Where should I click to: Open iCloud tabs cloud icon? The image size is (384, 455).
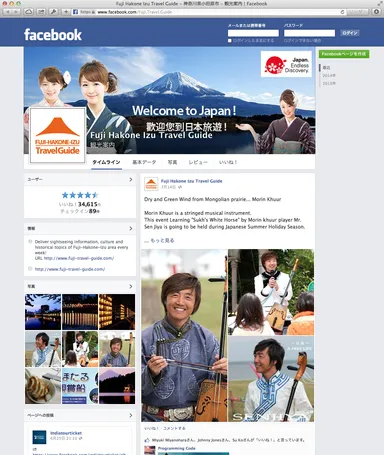[29, 12]
